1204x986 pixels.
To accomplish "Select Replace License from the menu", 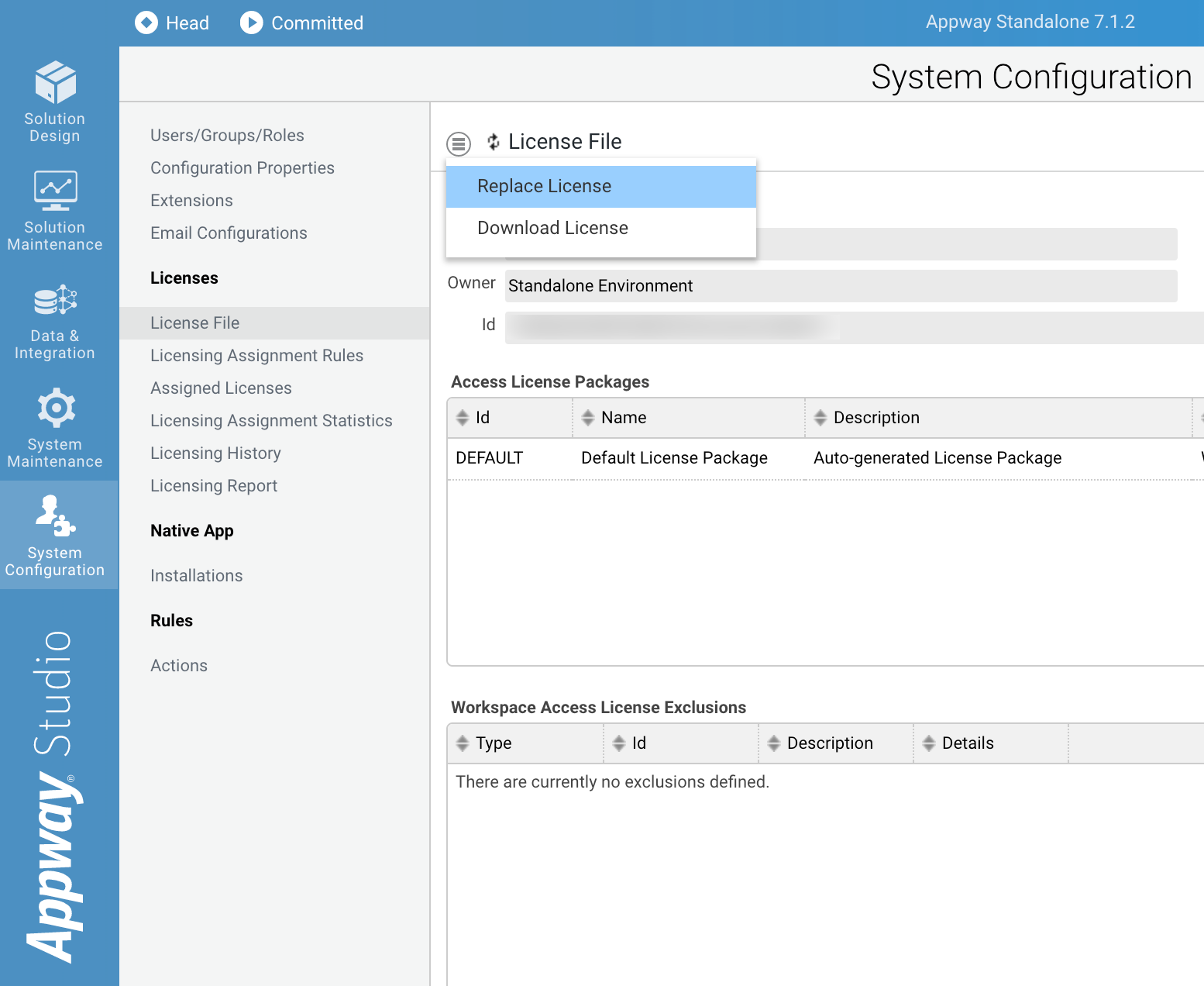I will (543, 186).
